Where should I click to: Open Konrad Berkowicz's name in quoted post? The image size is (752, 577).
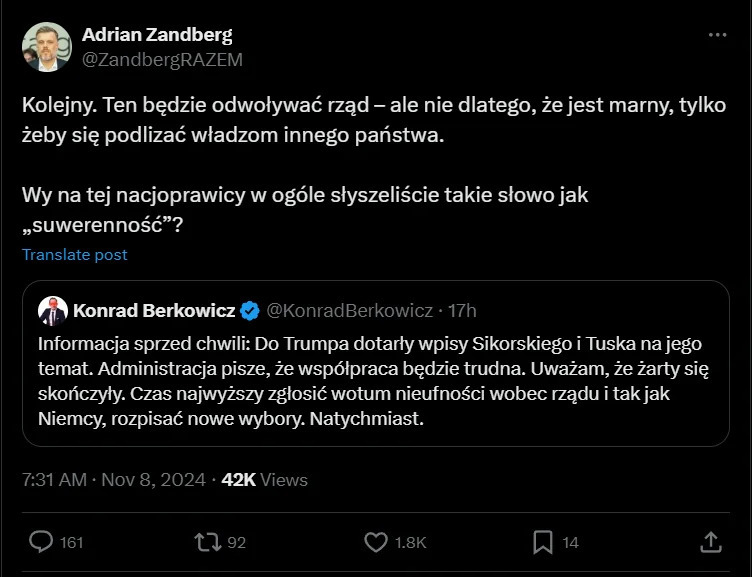[156, 311]
